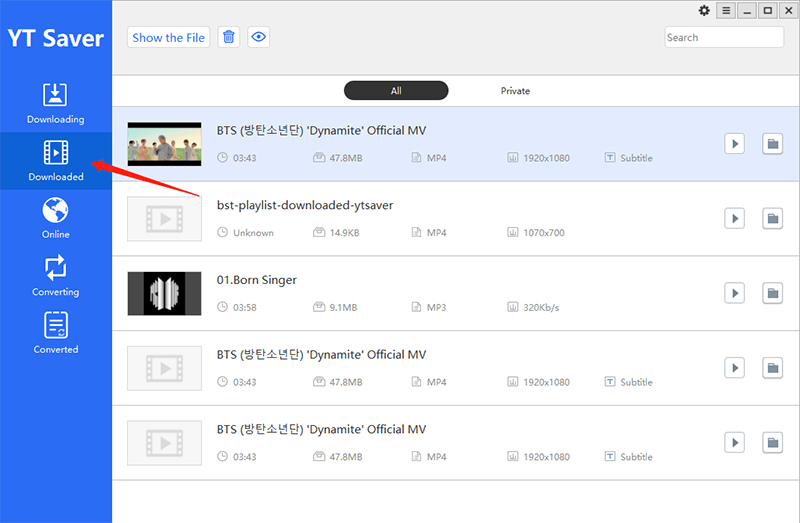
Task: Open the Converting section
Action: pos(55,276)
